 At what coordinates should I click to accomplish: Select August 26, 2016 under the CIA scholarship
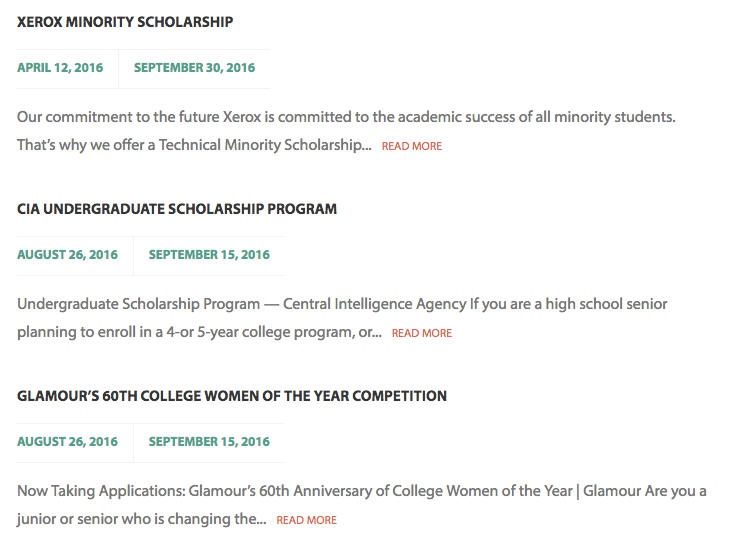pyautogui.click(x=67, y=255)
